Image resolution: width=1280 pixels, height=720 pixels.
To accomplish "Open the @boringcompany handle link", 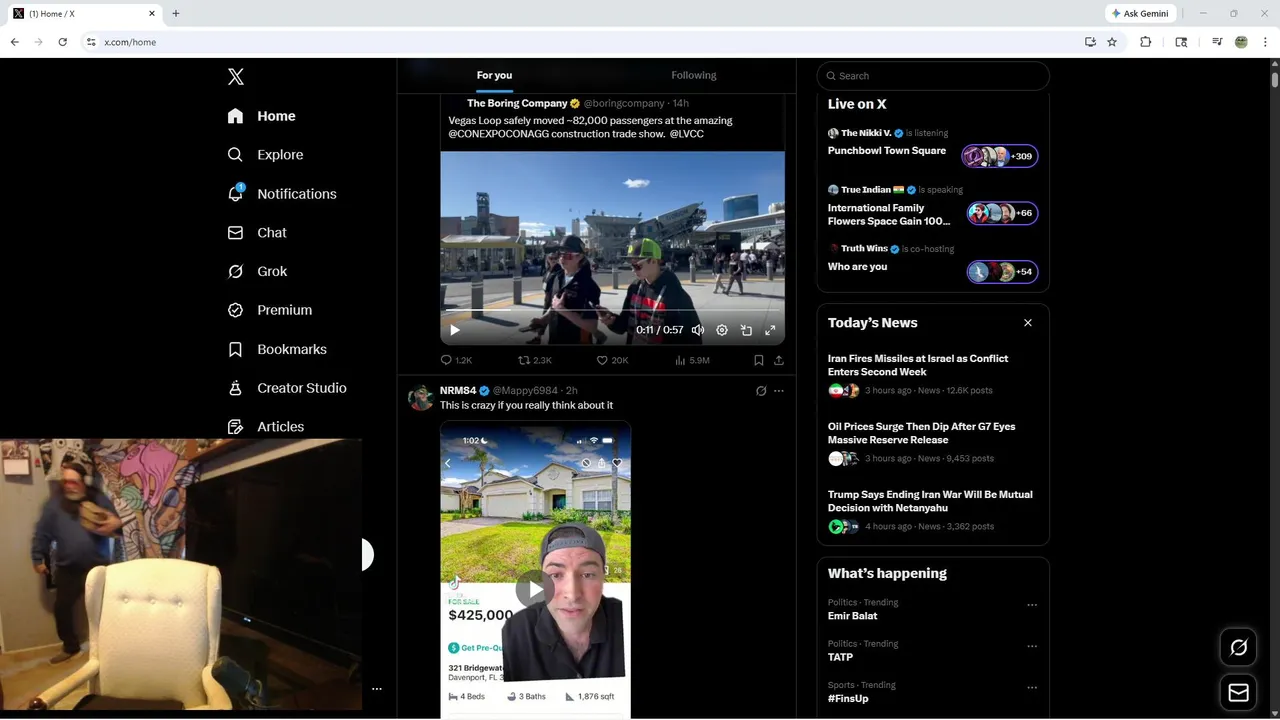I will [624, 103].
